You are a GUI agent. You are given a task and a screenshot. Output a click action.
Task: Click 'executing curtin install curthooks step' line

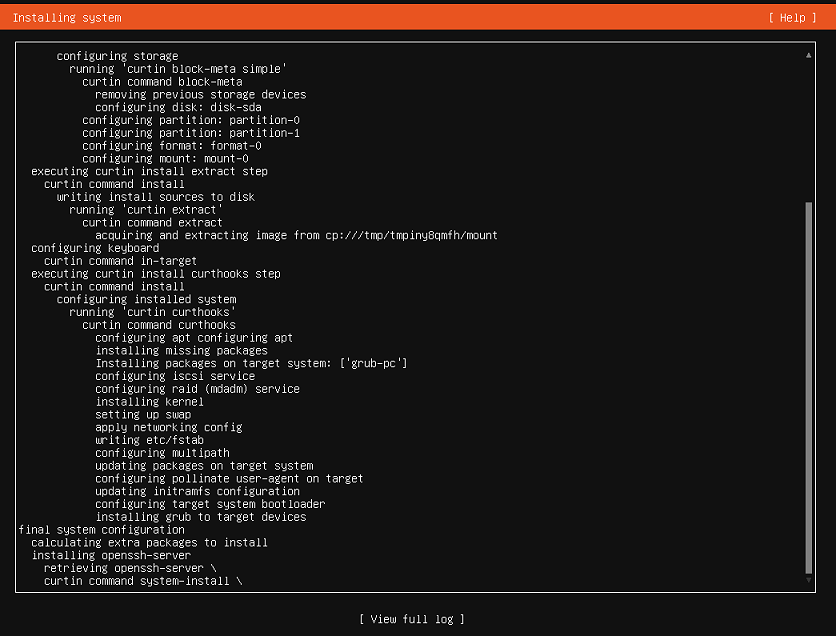[x=155, y=274]
